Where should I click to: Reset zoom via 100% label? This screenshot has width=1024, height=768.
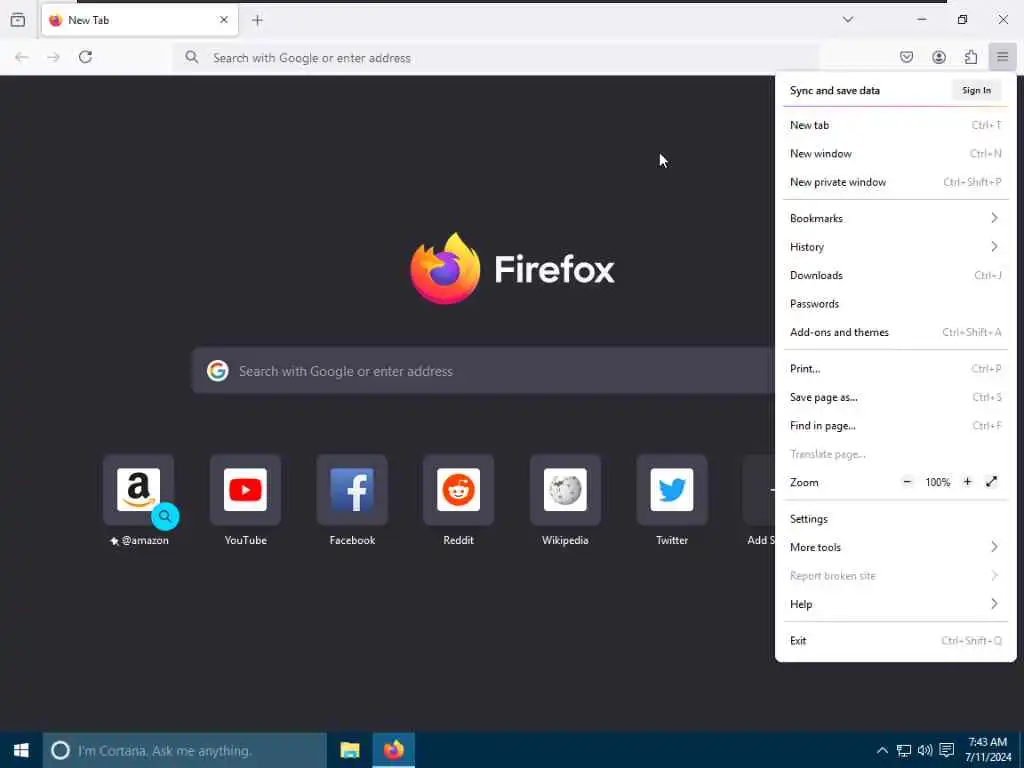[x=937, y=482]
